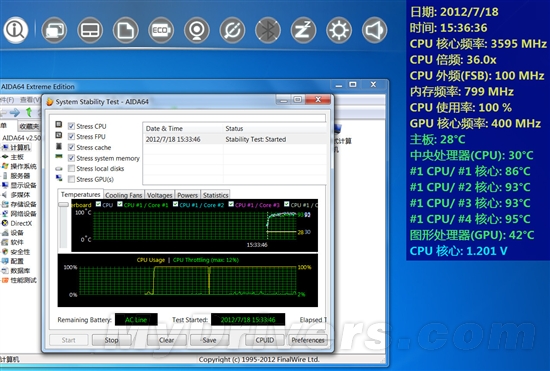
Task: Toggle the touchpad icon in top bar
Action: [x=90, y=30]
